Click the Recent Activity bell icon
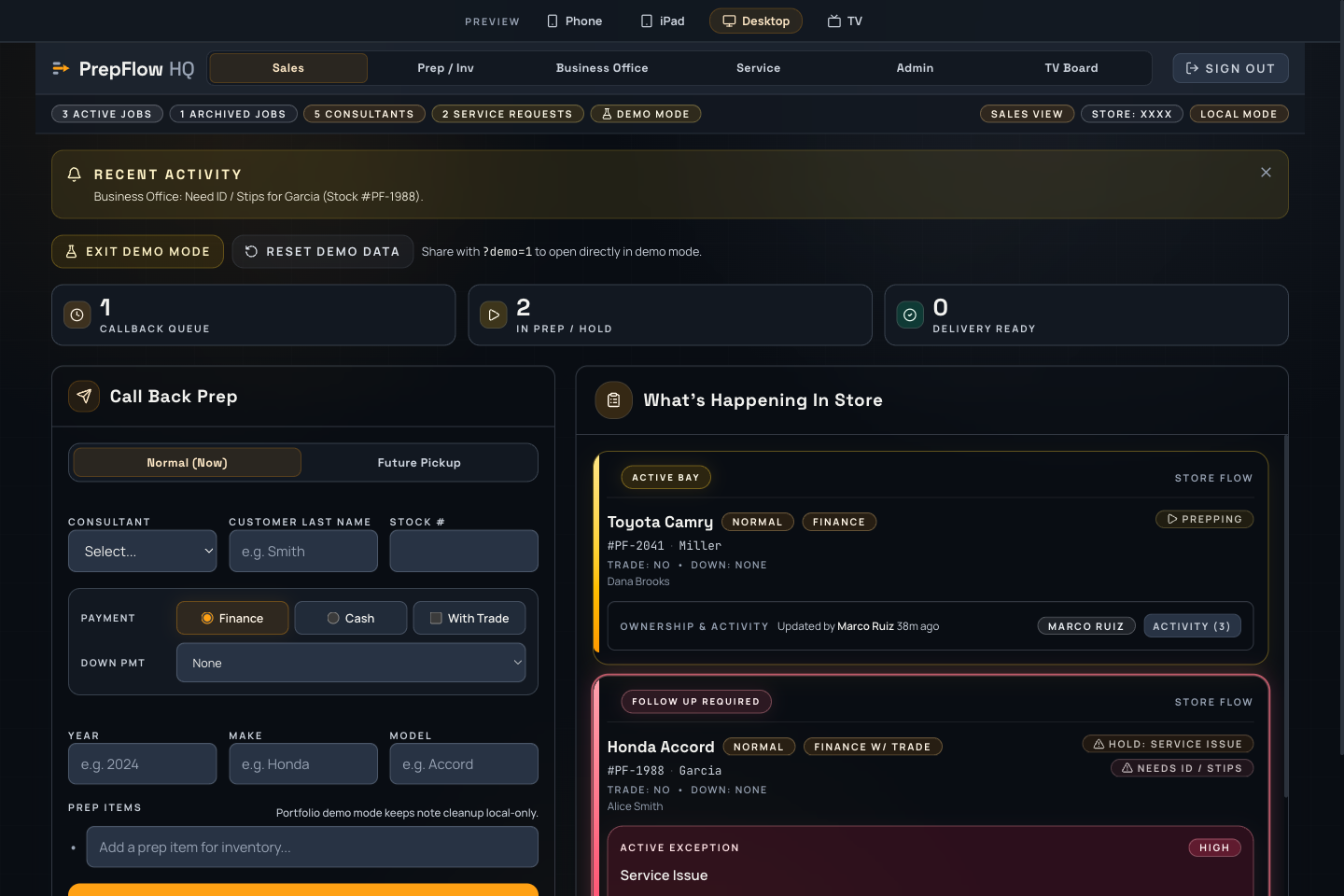The width and height of the screenshot is (1344, 896). tap(75, 175)
